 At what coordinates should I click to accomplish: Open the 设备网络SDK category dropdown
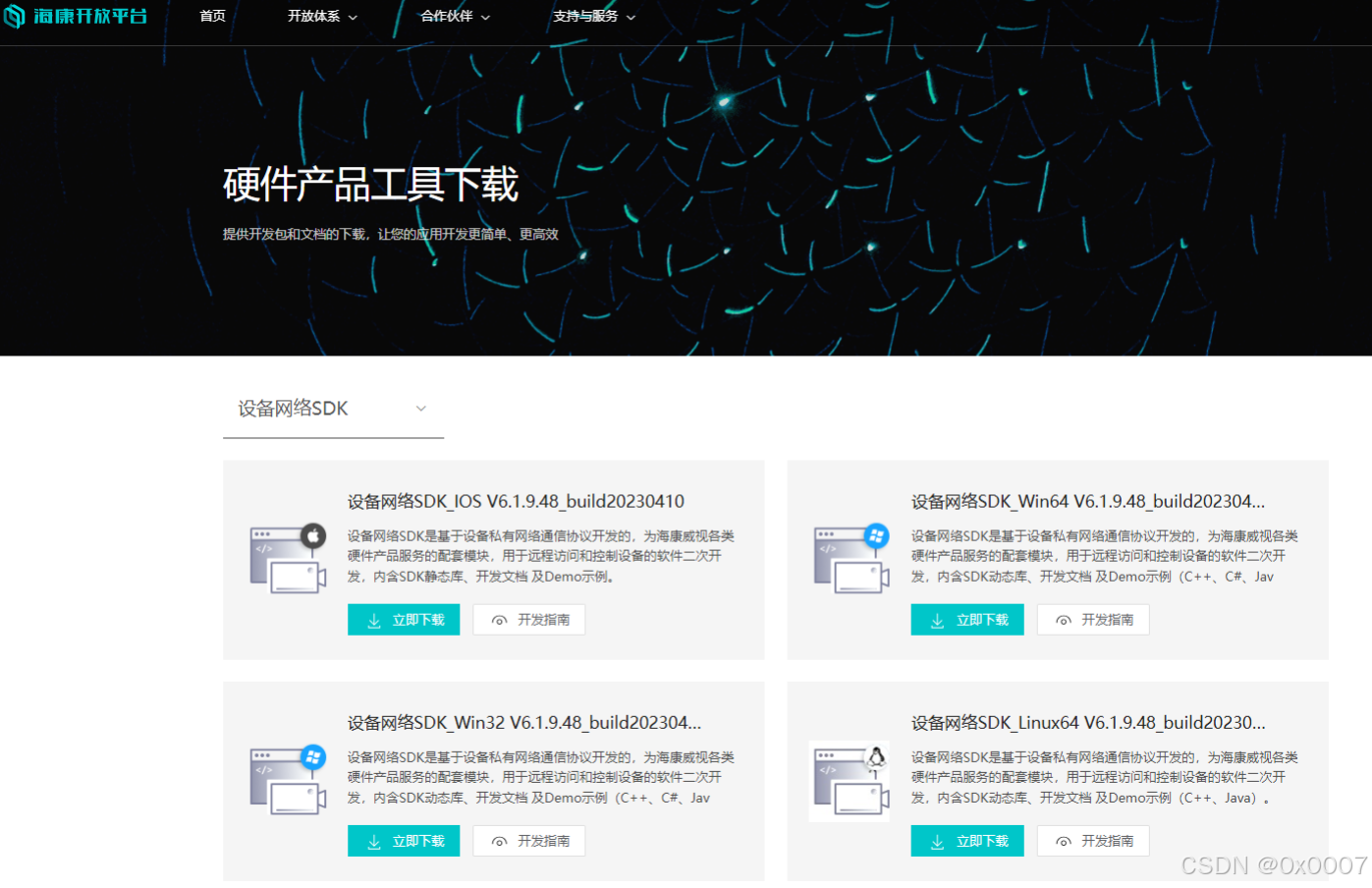point(333,409)
